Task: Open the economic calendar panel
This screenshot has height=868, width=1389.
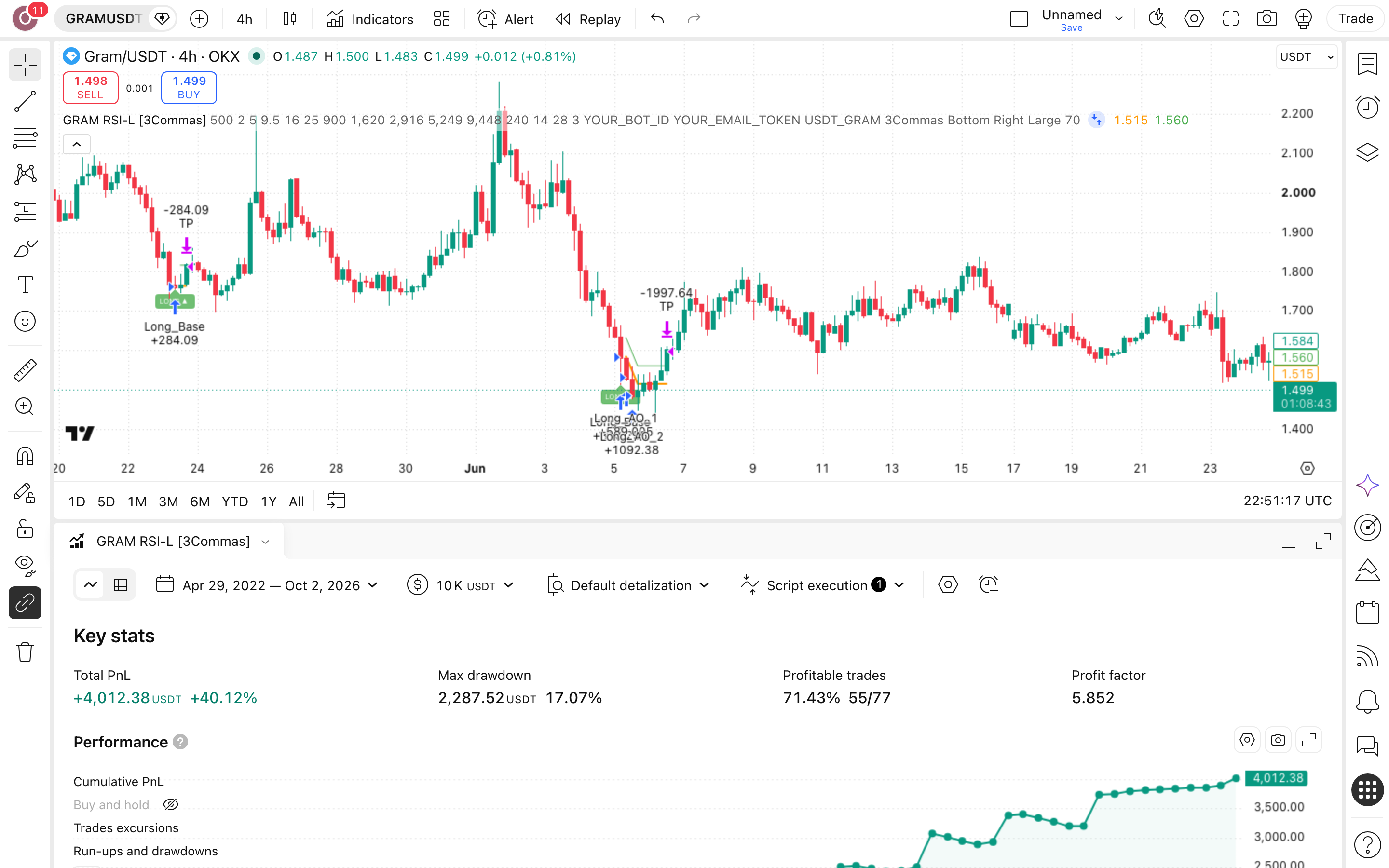Action: 1367,612
